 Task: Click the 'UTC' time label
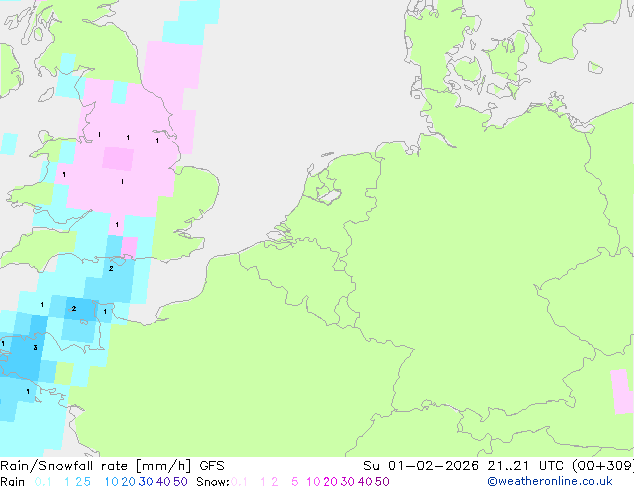point(552,466)
